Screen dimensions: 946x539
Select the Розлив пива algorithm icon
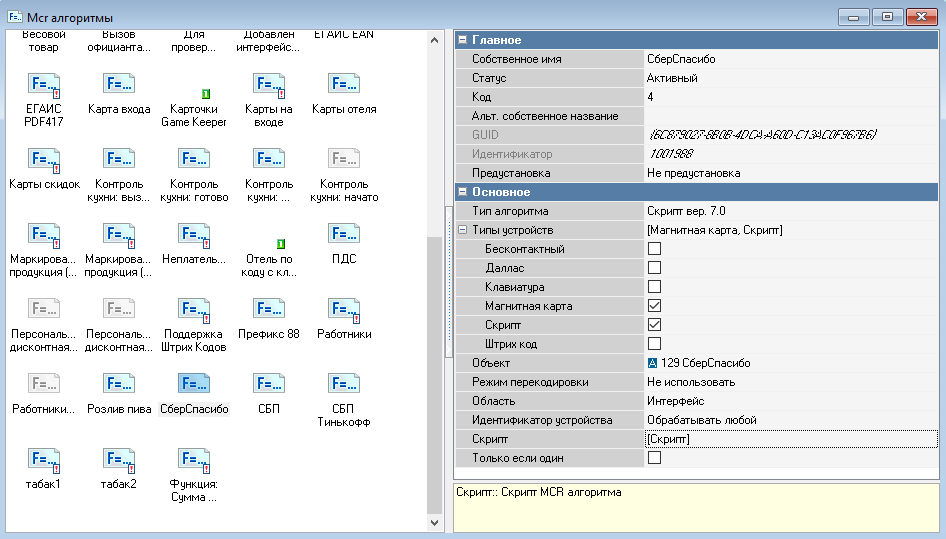119,384
